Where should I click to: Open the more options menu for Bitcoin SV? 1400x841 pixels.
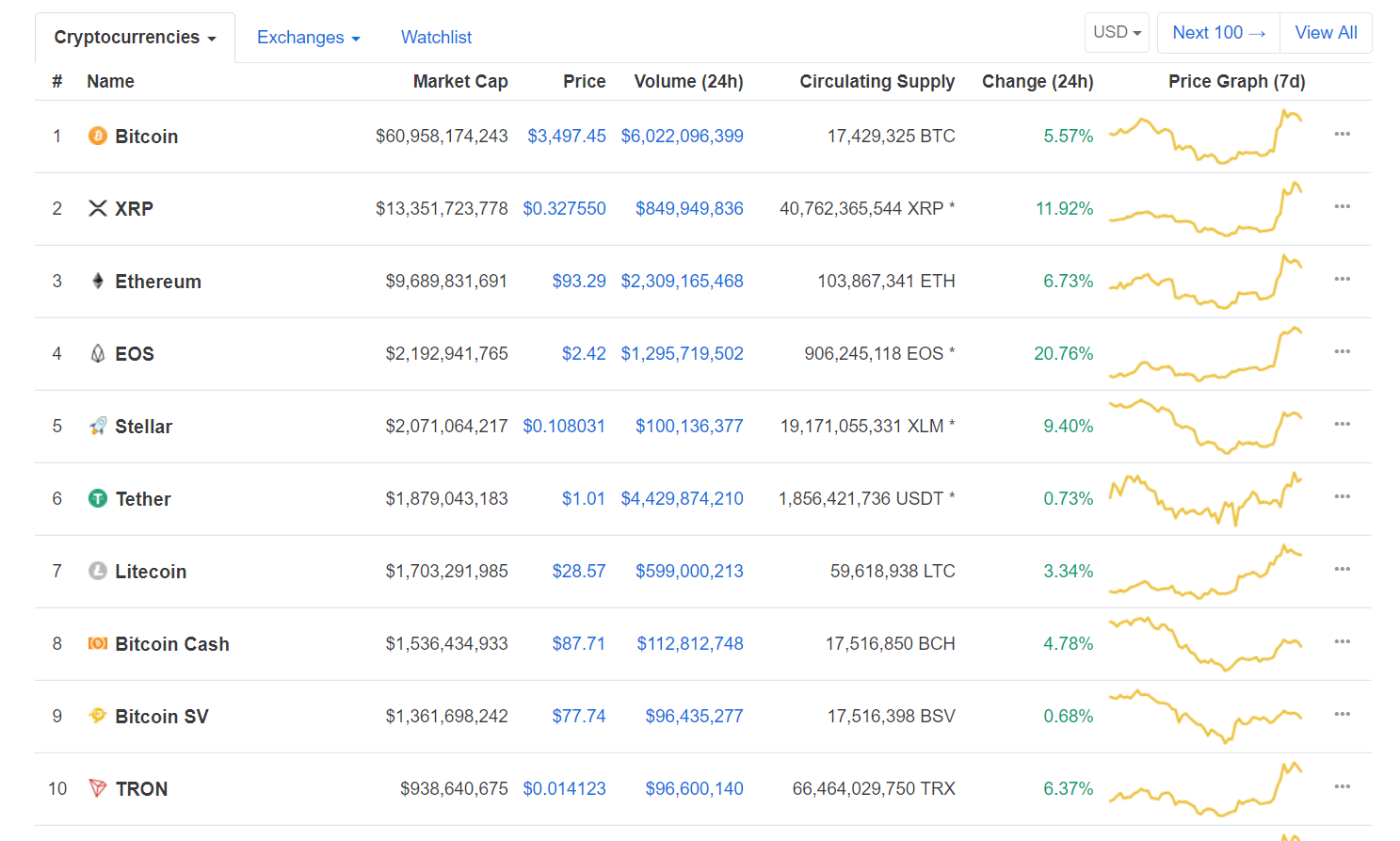click(1343, 714)
